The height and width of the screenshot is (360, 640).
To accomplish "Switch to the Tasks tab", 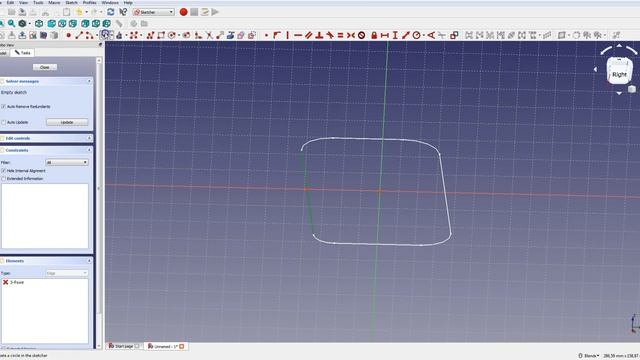I will (x=22, y=53).
